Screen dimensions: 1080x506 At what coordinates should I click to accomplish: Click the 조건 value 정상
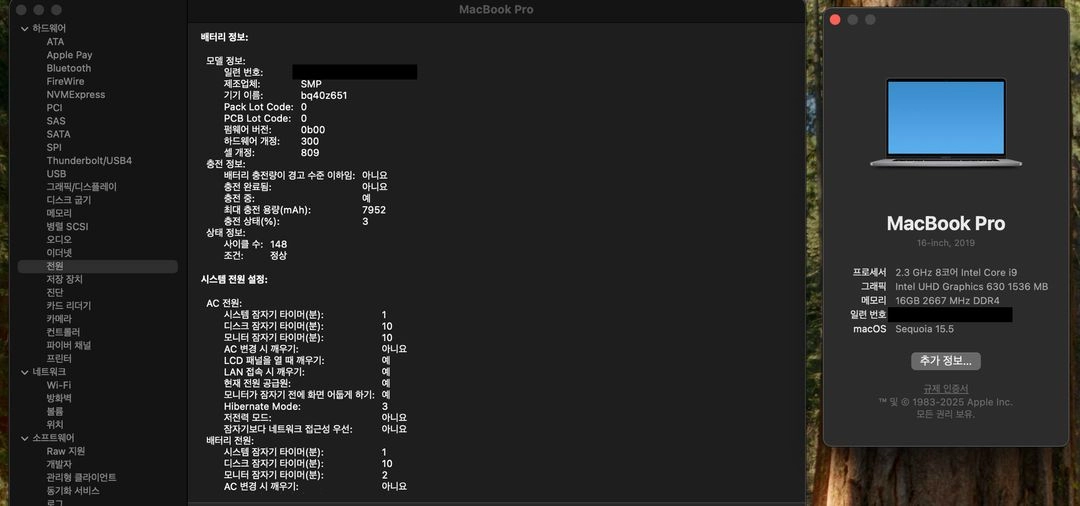click(x=278, y=255)
